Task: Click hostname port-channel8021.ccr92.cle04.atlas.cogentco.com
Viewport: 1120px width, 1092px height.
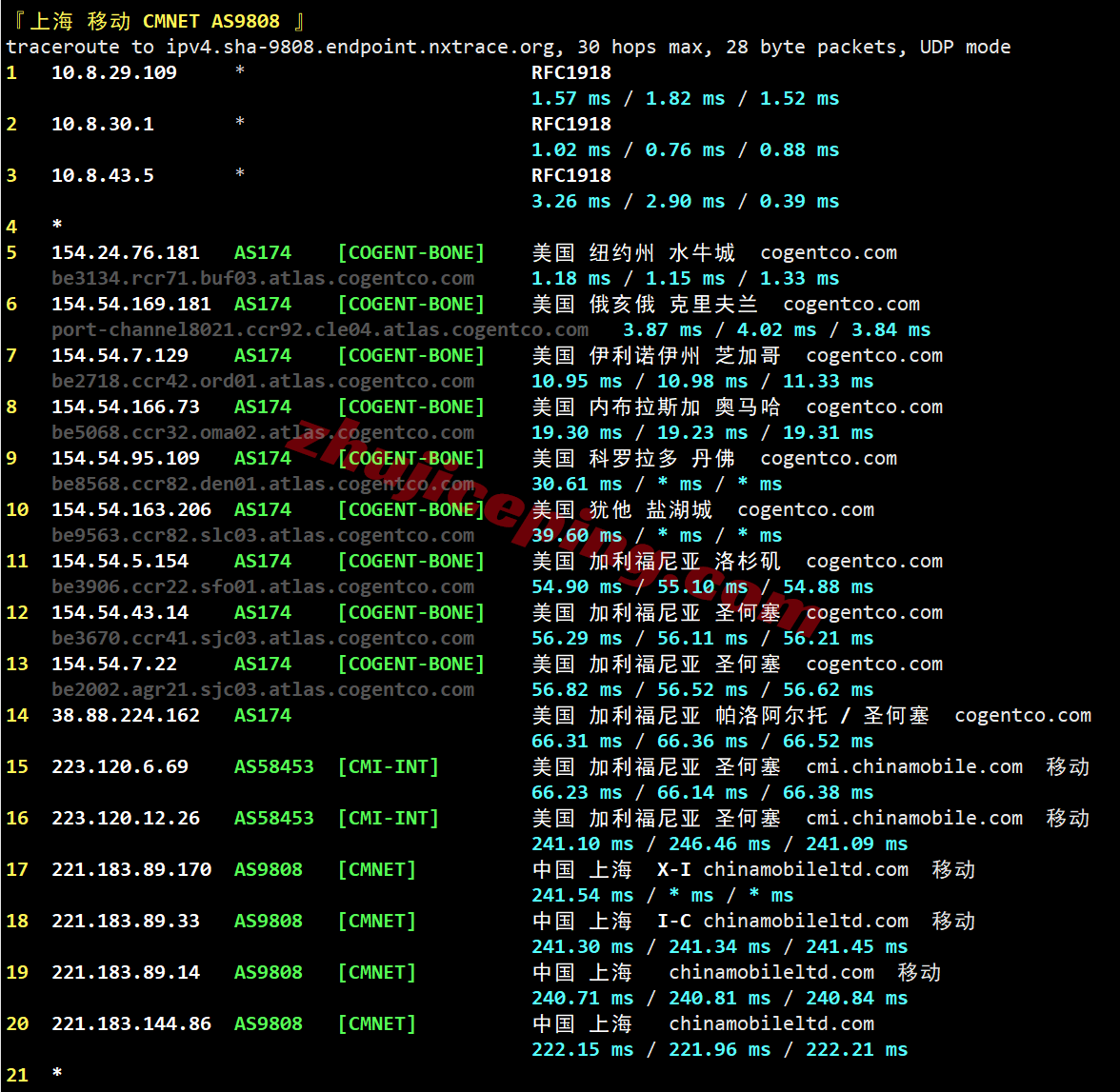Action: click(x=320, y=330)
